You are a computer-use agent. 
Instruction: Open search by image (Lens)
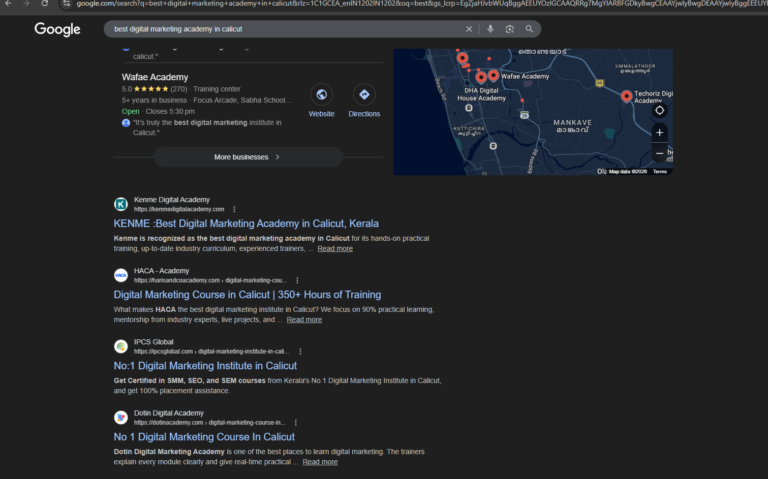tap(509, 29)
